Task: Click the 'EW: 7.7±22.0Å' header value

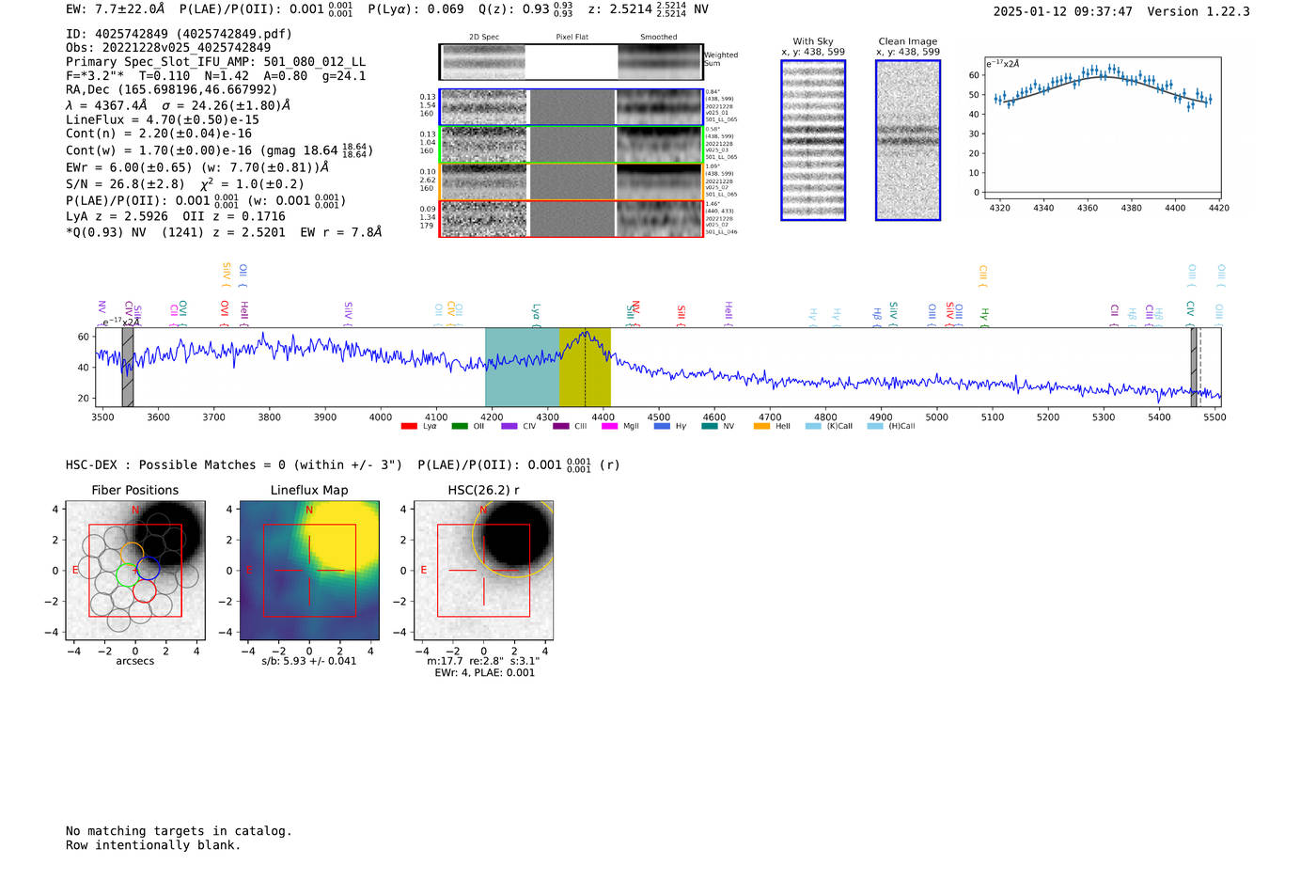Action: click(x=115, y=9)
